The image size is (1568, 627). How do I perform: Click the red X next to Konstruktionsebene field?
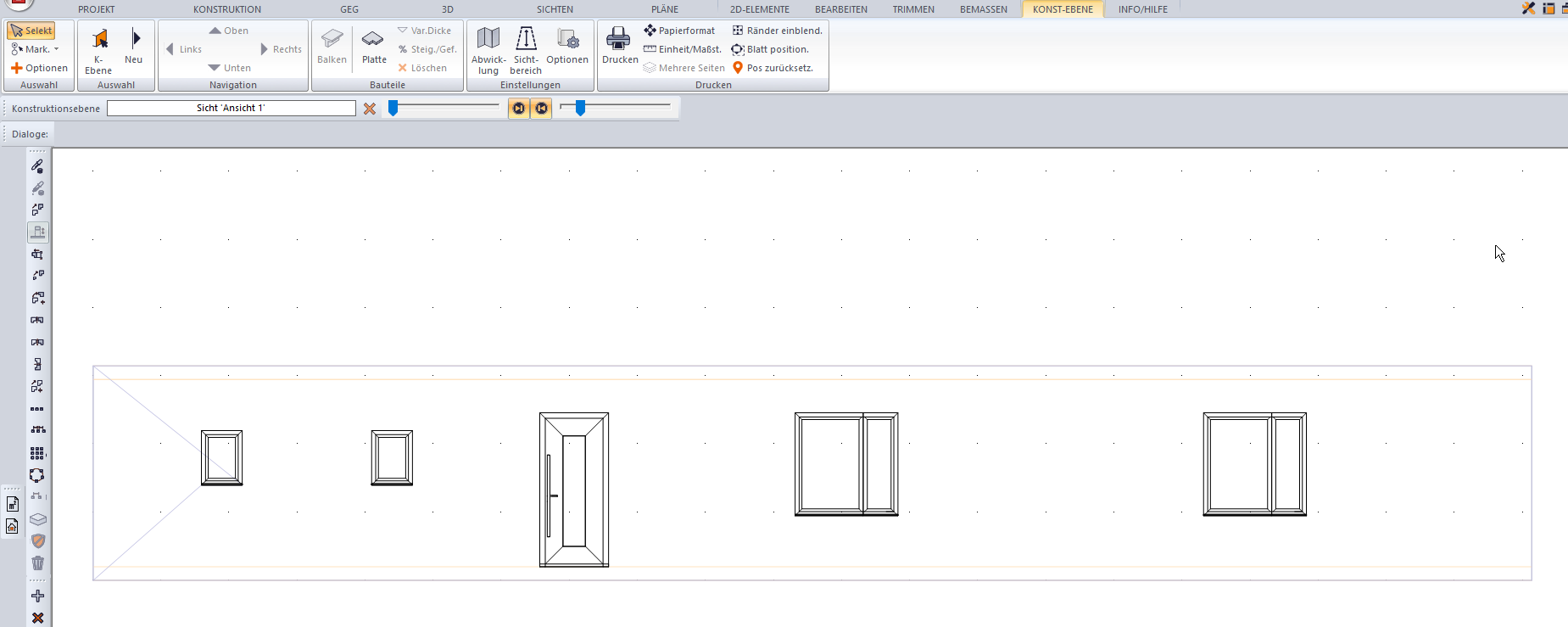(x=370, y=109)
